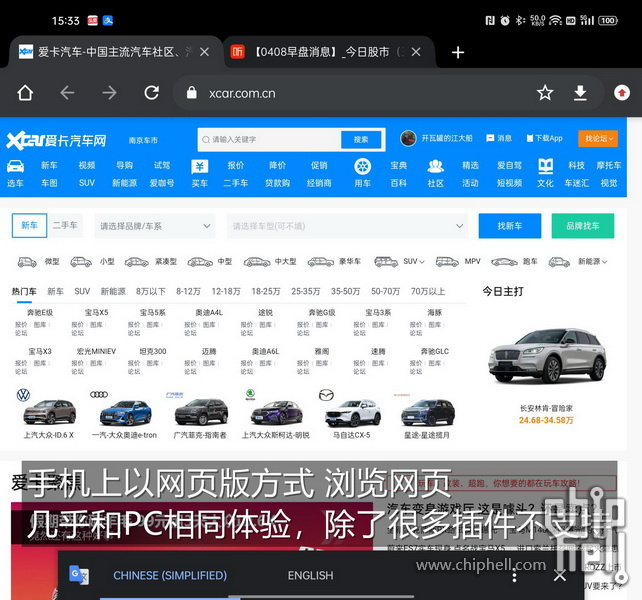
Task: Click the blue 搜索 button
Action: tap(361, 140)
